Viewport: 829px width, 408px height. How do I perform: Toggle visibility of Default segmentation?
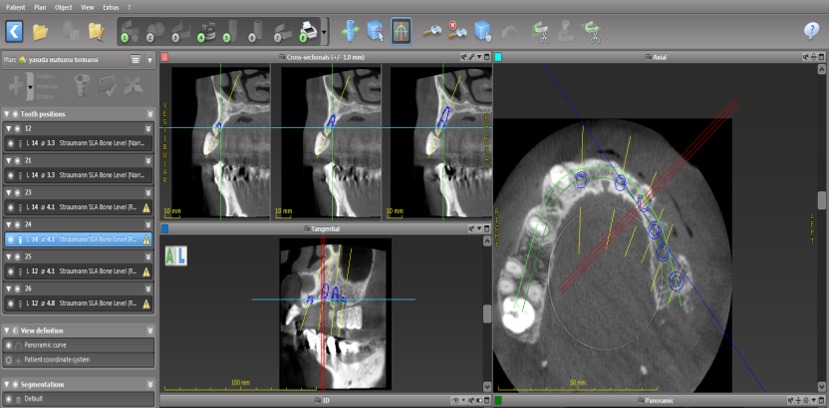(10, 399)
